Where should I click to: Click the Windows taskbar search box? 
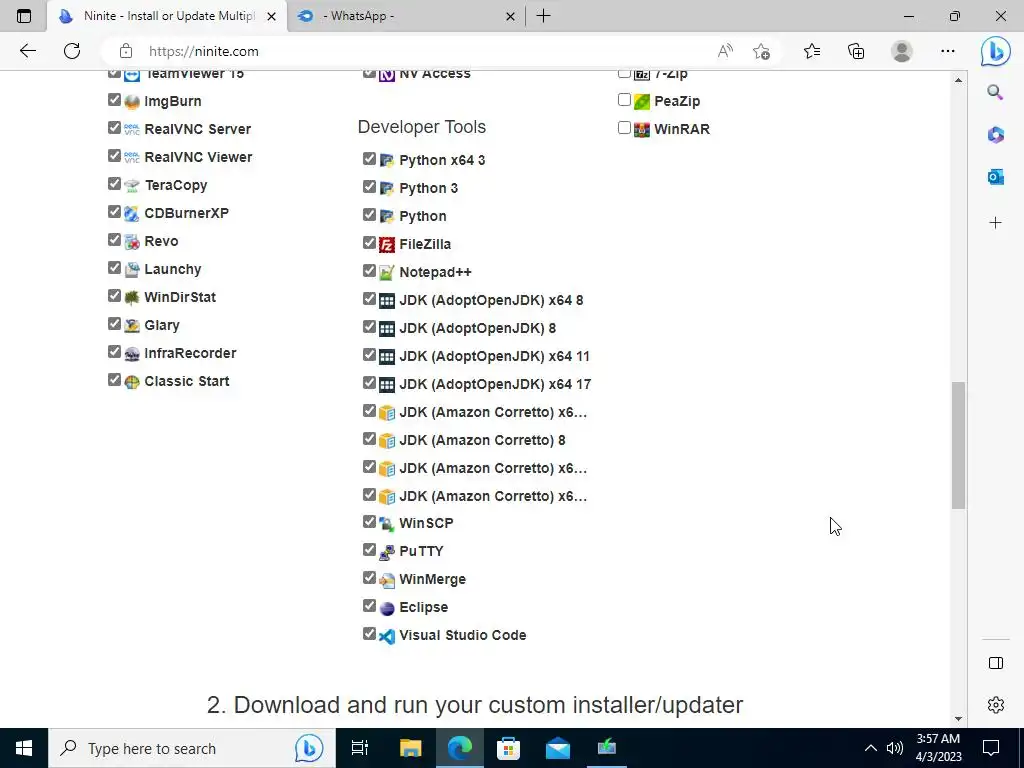coord(191,748)
